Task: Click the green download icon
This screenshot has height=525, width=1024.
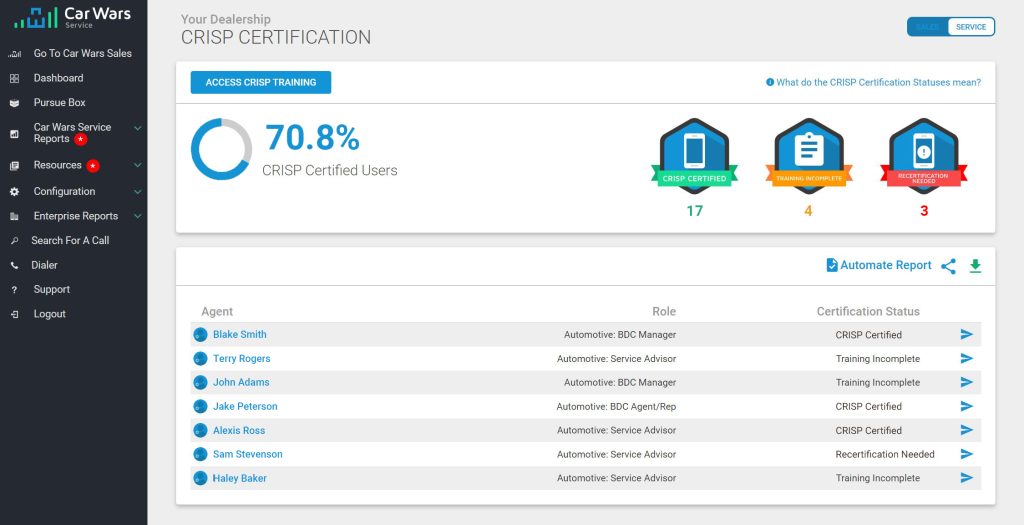Action: [975, 266]
